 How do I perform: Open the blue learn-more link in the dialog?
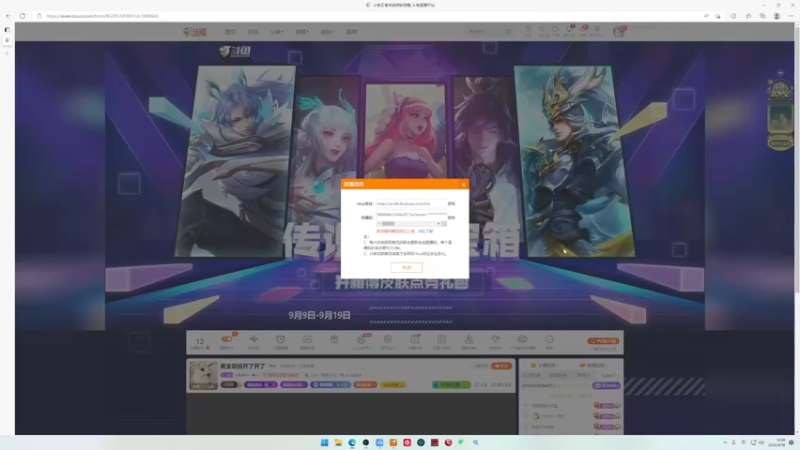(426, 231)
